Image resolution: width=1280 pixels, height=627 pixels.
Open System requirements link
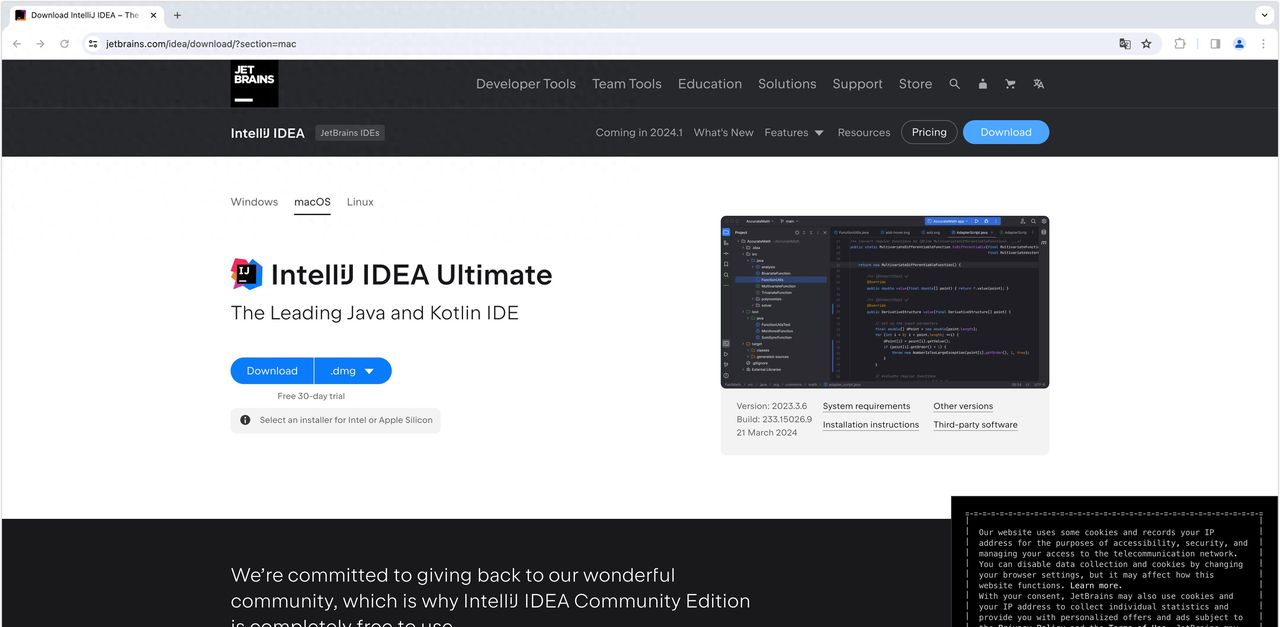(x=866, y=406)
